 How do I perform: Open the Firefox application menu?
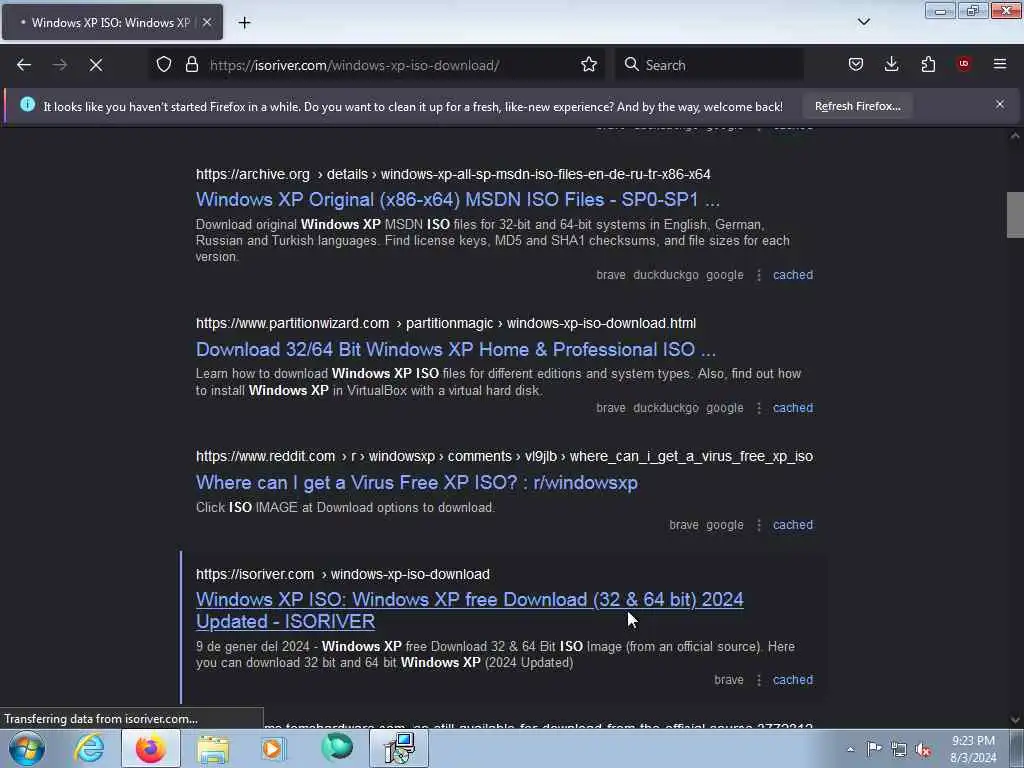(x=1000, y=64)
